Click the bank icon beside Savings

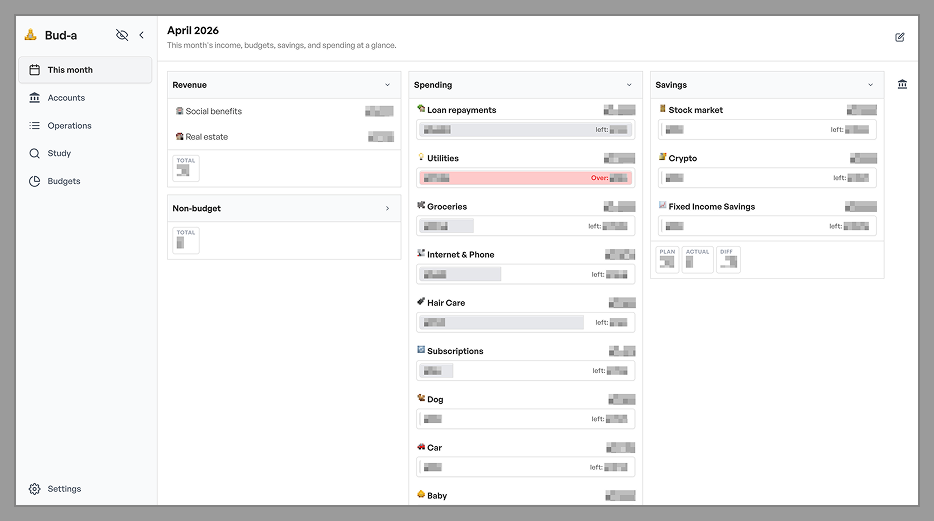tap(902, 85)
